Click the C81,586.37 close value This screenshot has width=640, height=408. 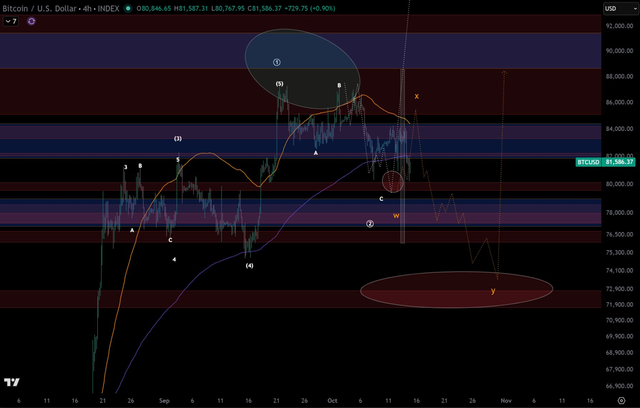coord(264,8)
